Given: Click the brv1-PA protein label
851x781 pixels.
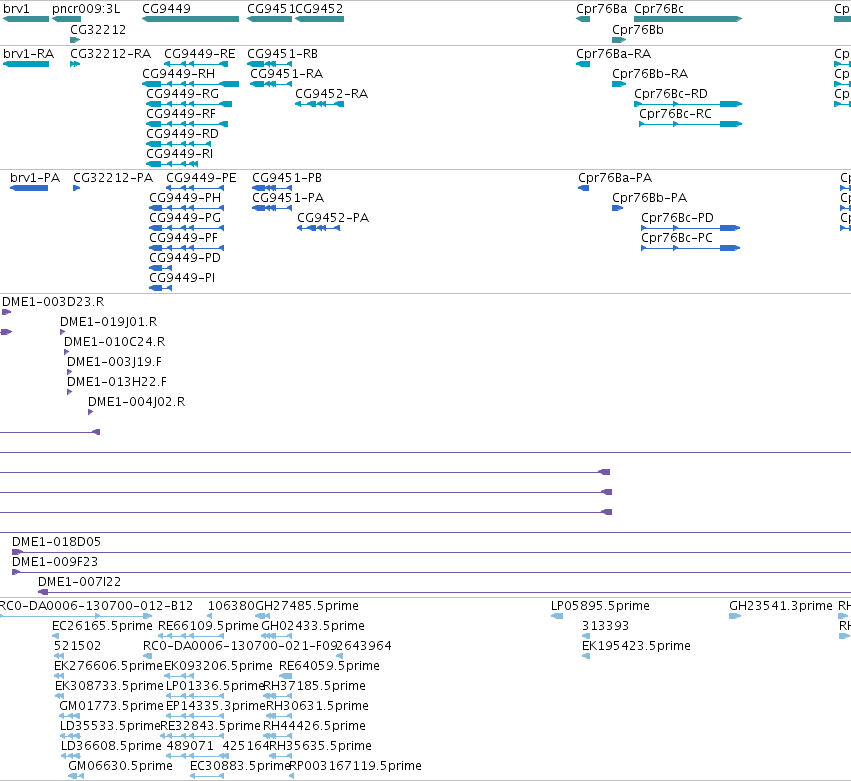Looking at the screenshot, I should click(35, 177).
